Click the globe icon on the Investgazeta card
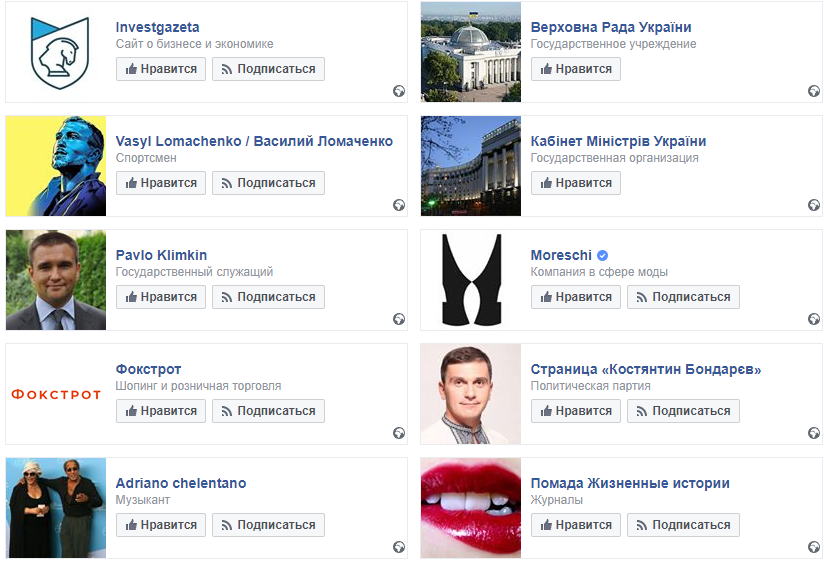The width and height of the screenshot is (824, 567). coord(399,91)
